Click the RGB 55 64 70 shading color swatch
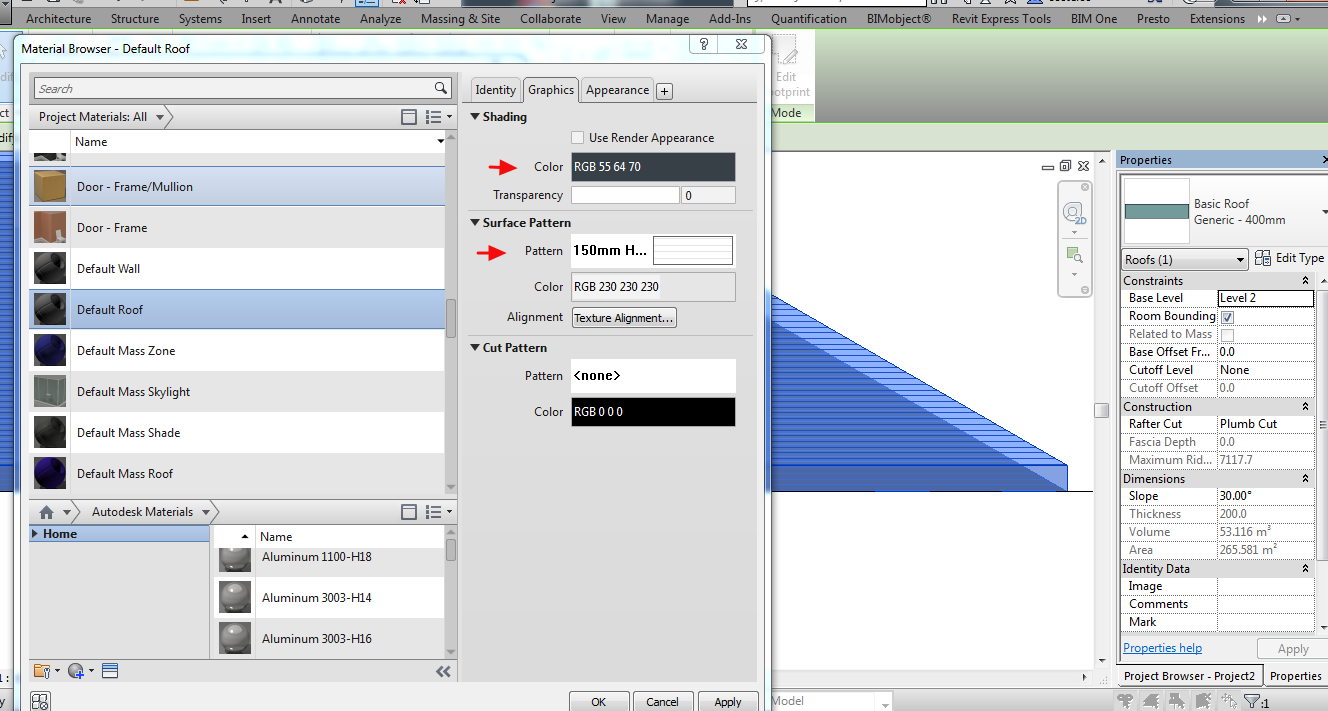 652,166
